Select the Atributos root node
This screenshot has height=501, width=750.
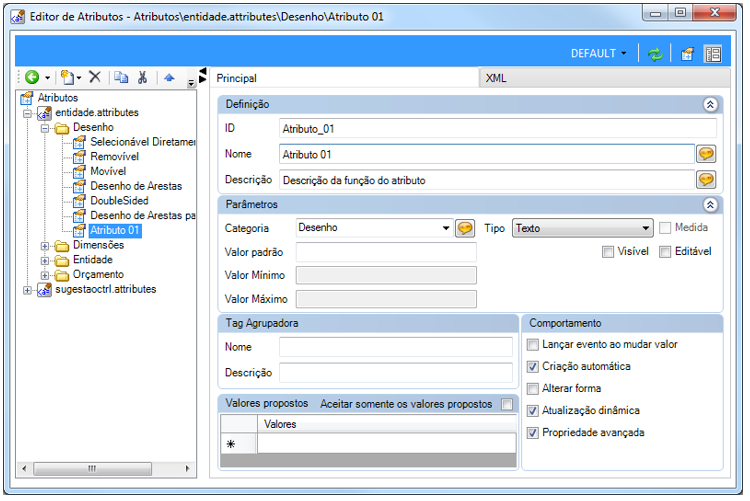(x=58, y=98)
